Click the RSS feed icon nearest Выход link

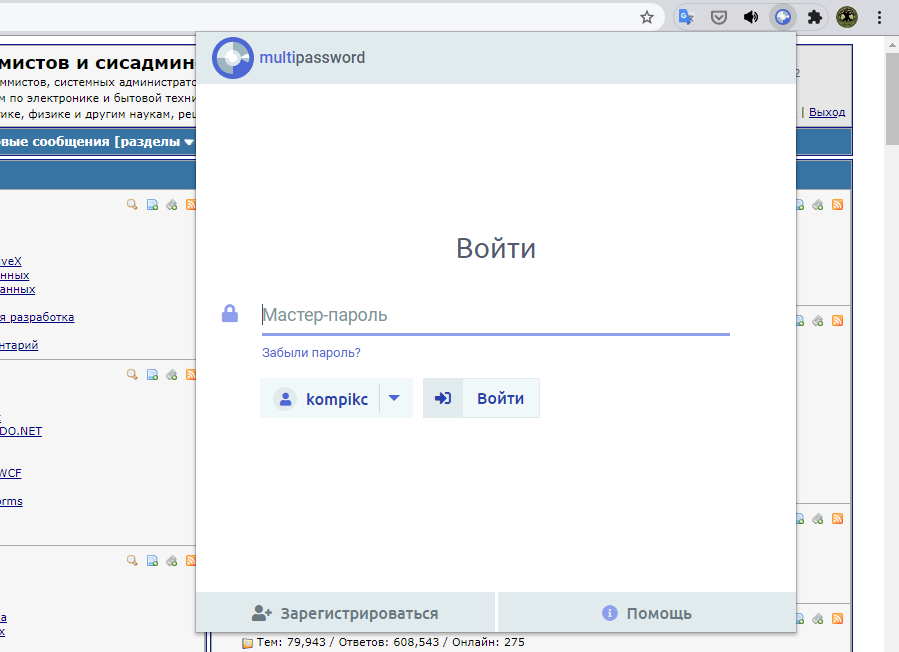pyautogui.click(x=838, y=205)
